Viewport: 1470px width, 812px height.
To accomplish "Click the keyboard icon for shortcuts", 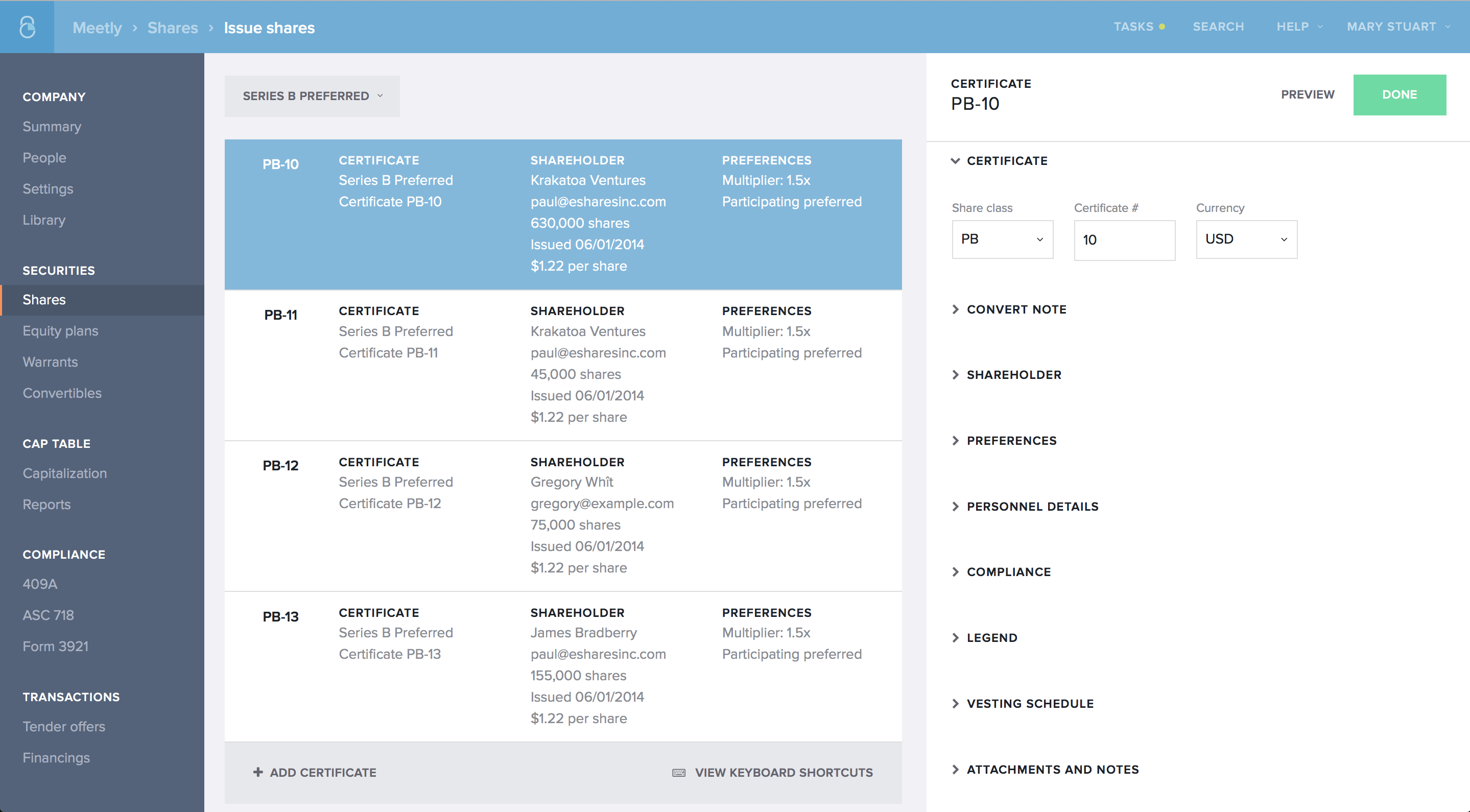I will coord(678,773).
